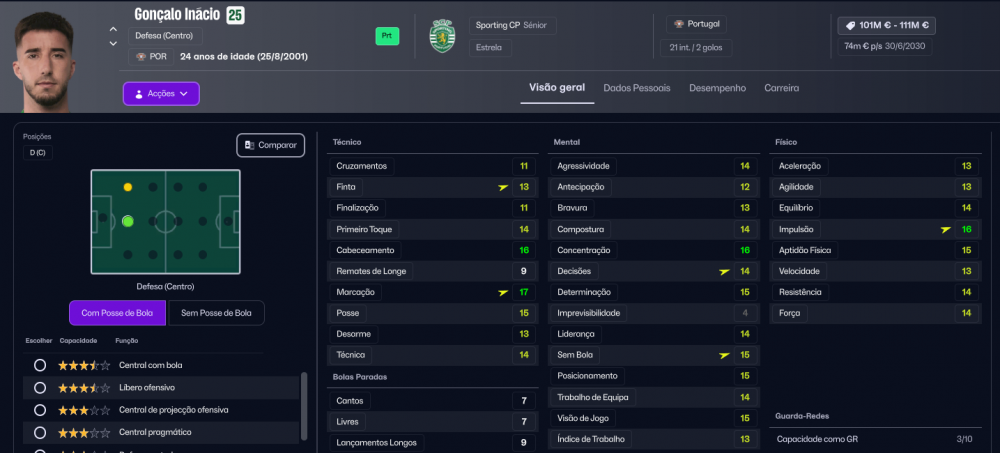
Task: Click the Sporting CP club crest
Action: (x=443, y=36)
